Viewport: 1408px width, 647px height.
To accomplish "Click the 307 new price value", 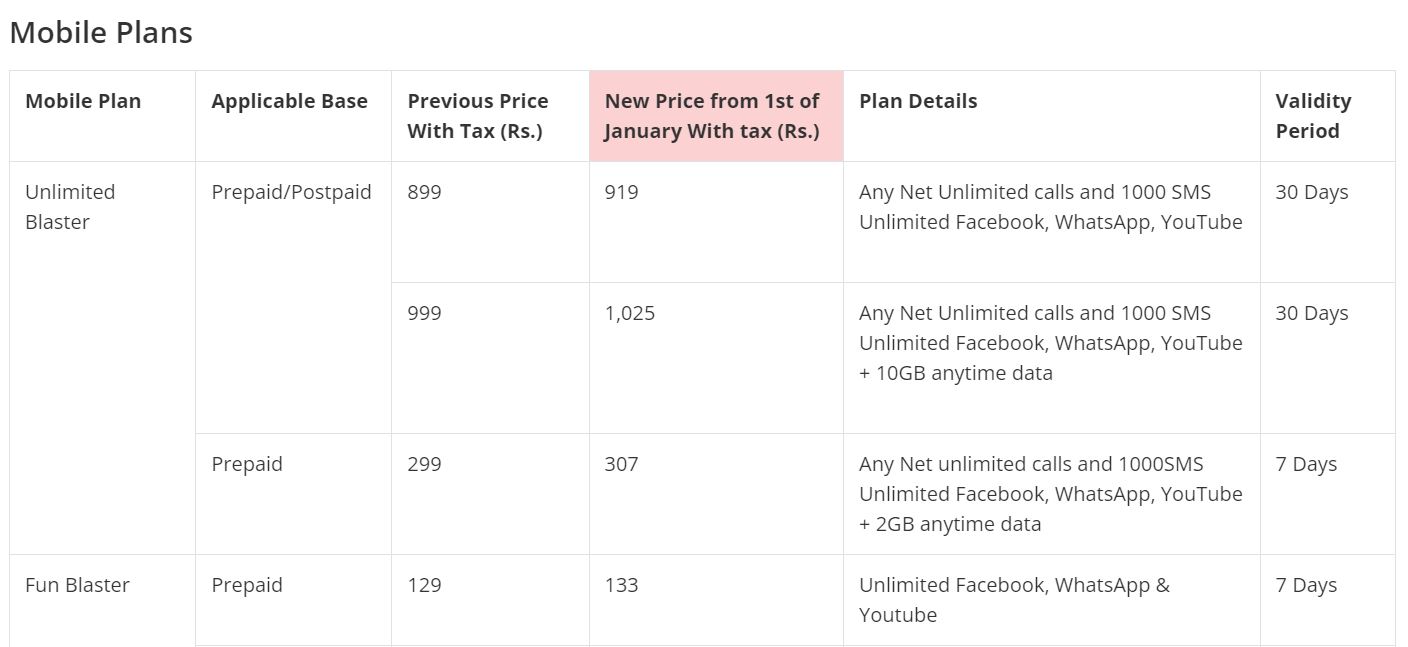I will 621,464.
